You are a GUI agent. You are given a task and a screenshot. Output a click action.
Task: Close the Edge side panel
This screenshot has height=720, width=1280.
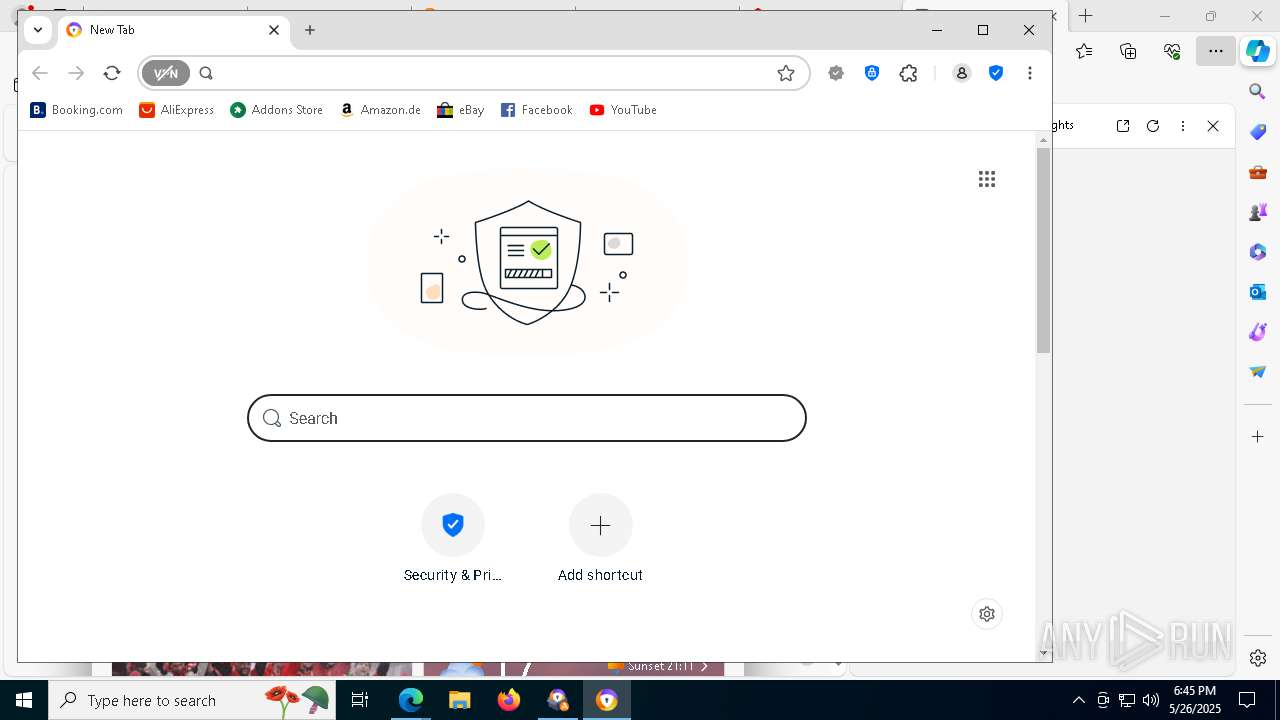(x=1213, y=126)
